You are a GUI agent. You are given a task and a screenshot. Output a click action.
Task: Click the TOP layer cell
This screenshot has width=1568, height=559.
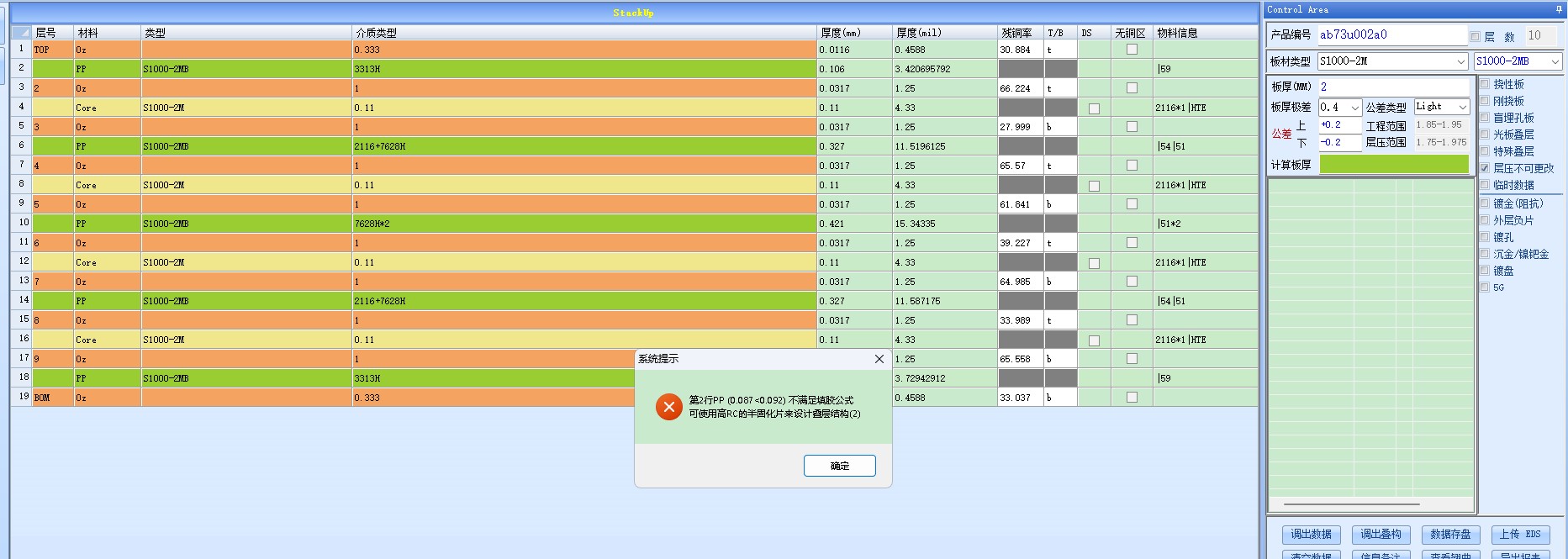pos(53,50)
